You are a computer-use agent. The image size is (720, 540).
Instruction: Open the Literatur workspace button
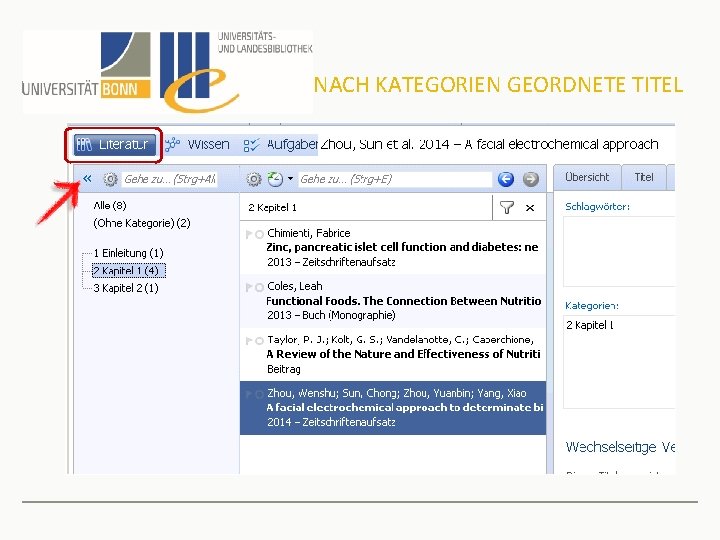(113, 145)
